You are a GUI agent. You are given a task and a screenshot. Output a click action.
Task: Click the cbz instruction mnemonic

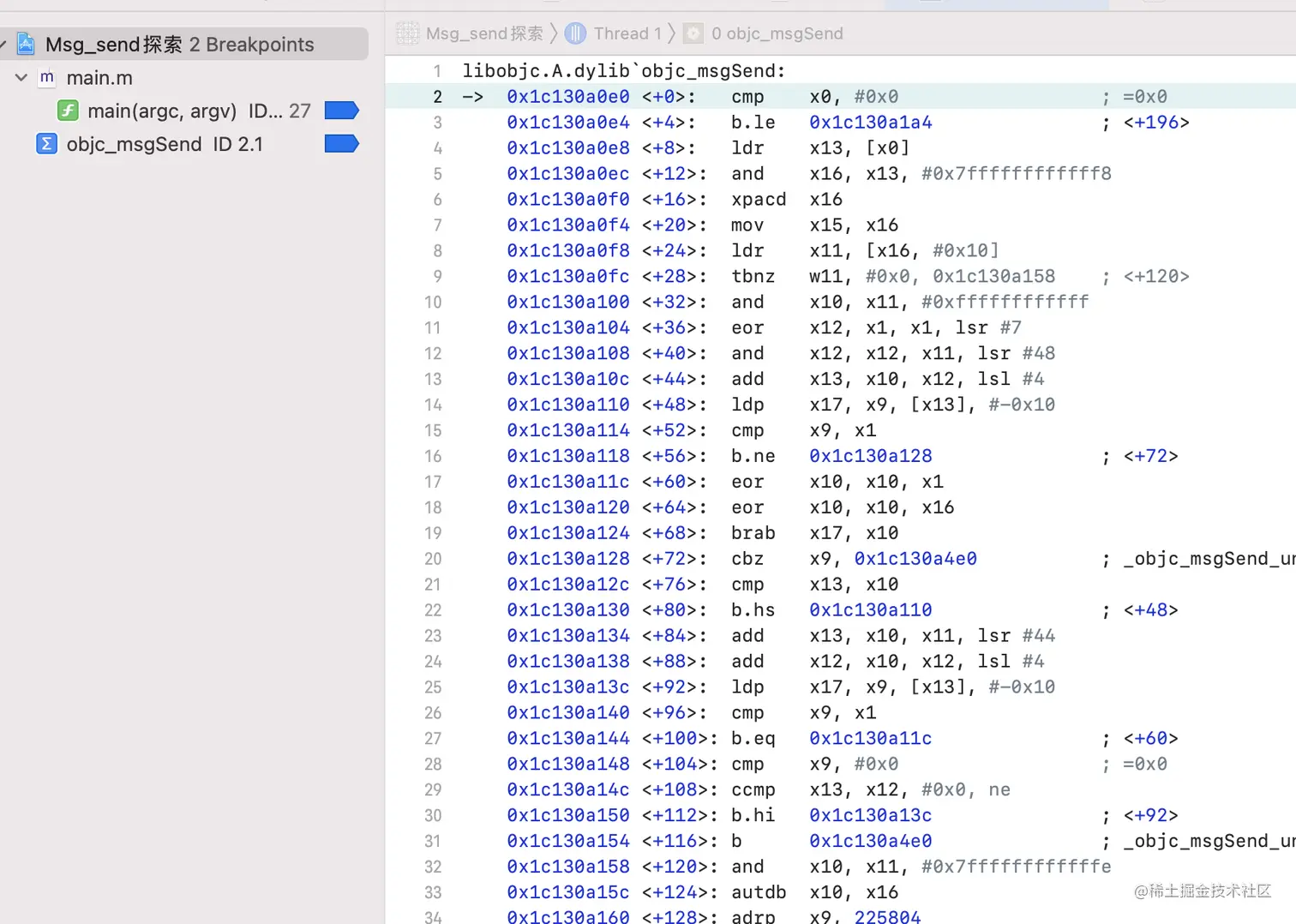pos(747,559)
